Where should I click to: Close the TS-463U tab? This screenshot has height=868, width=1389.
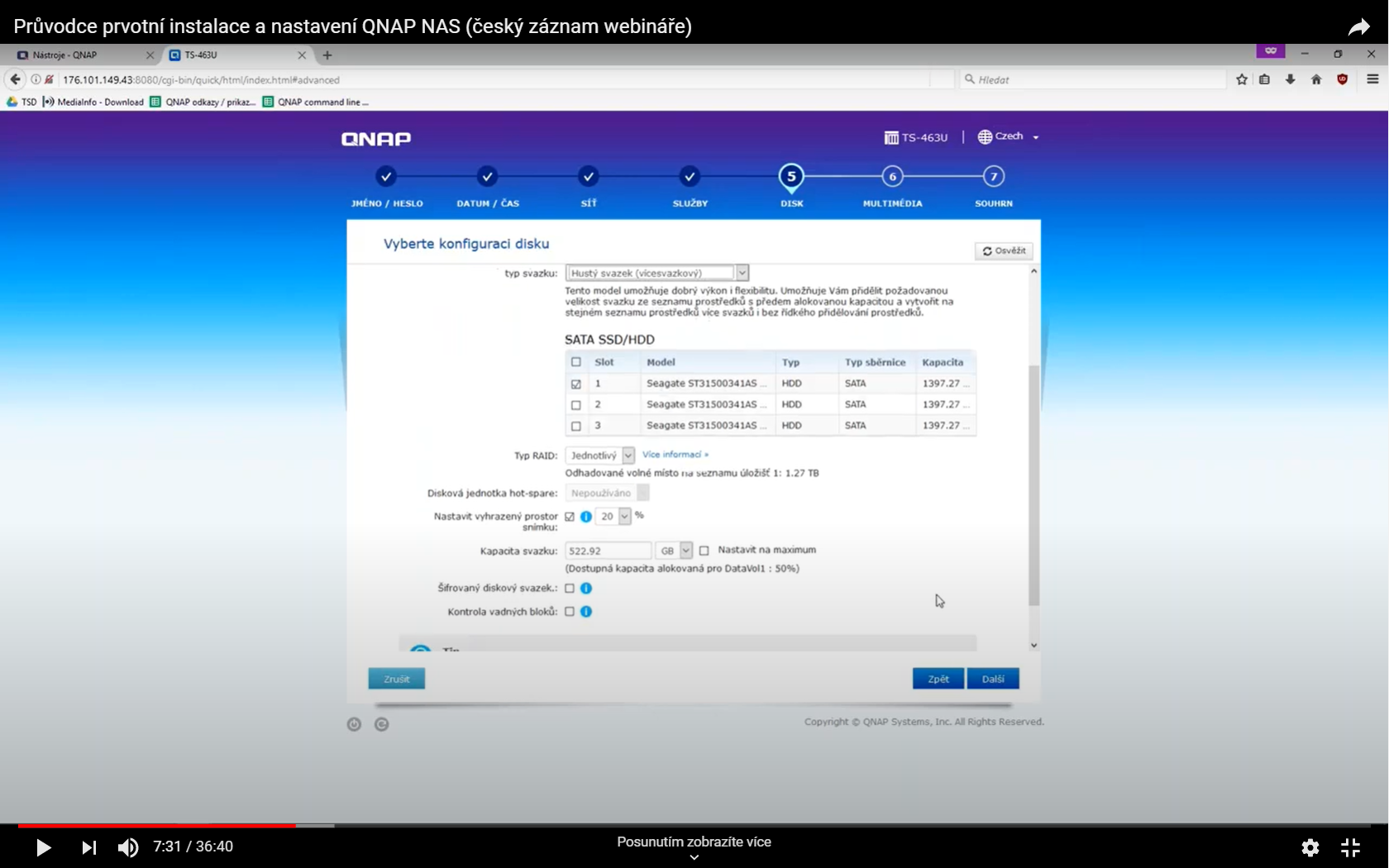302,55
